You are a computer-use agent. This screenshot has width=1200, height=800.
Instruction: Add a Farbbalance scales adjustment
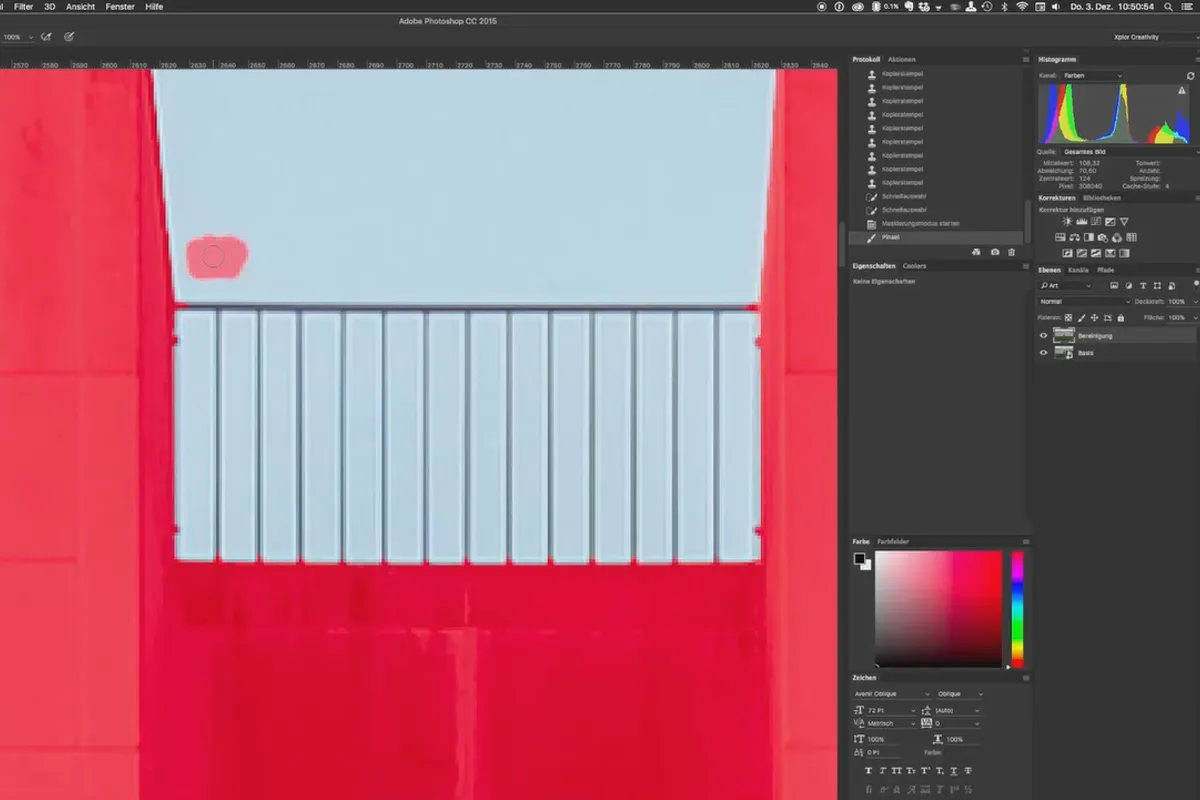pyautogui.click(x=1074, y=238)
